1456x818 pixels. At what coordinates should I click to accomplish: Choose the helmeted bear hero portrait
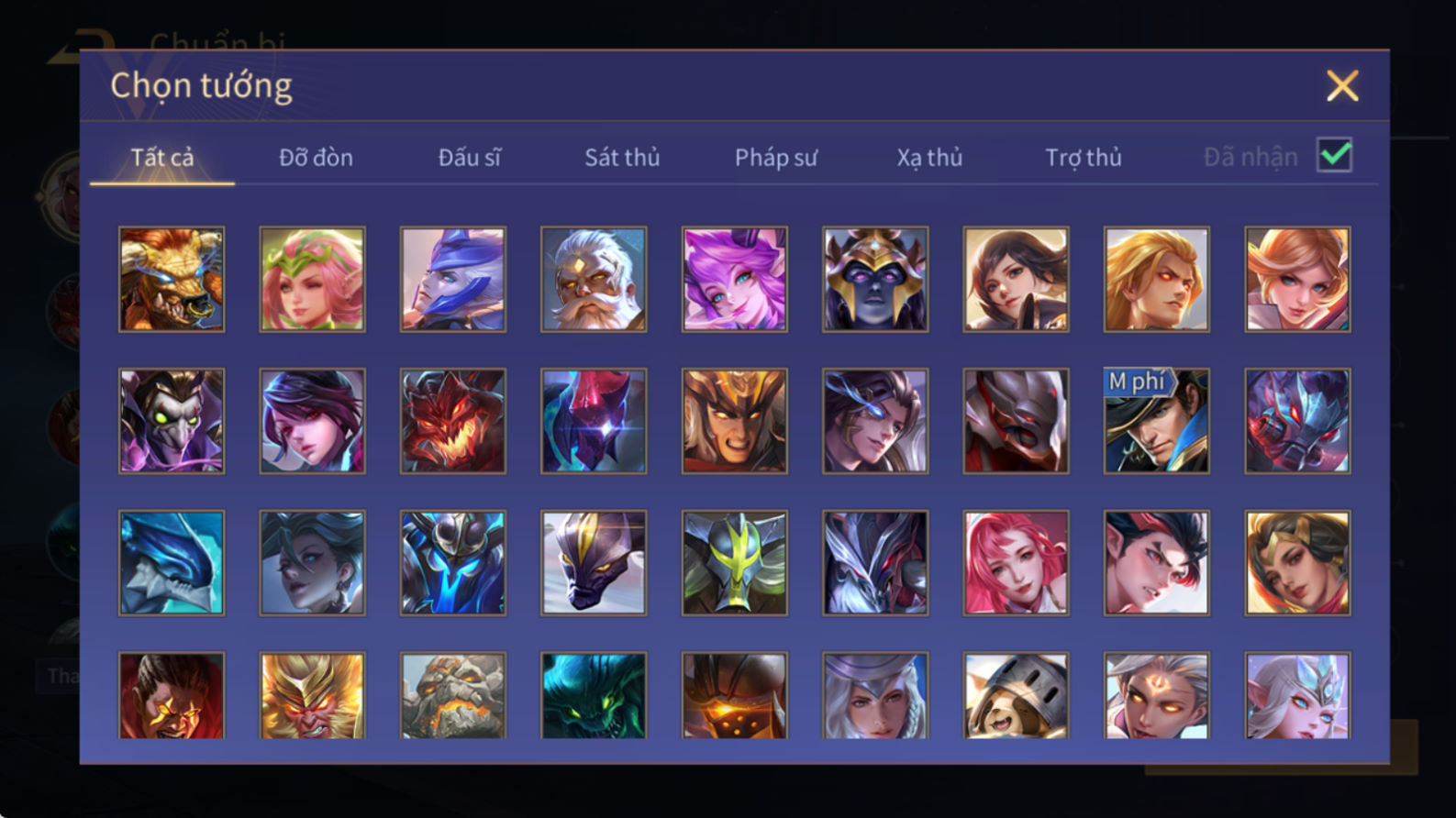1016,695
